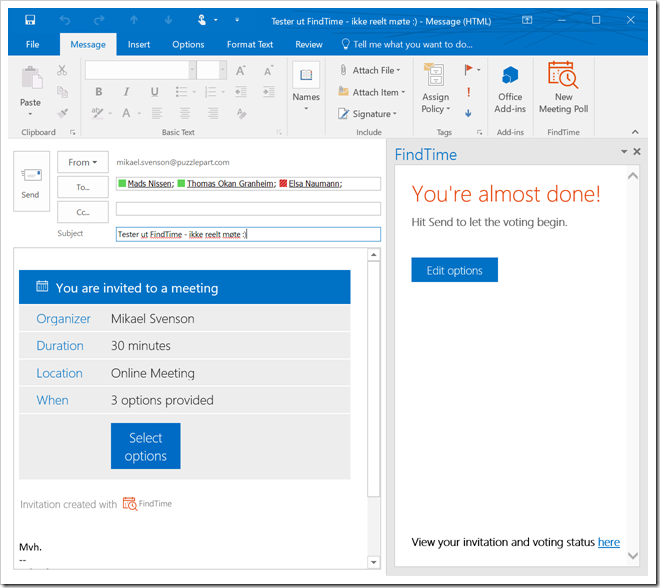
Task: Open the Names address book button
Action: point(306,86)
